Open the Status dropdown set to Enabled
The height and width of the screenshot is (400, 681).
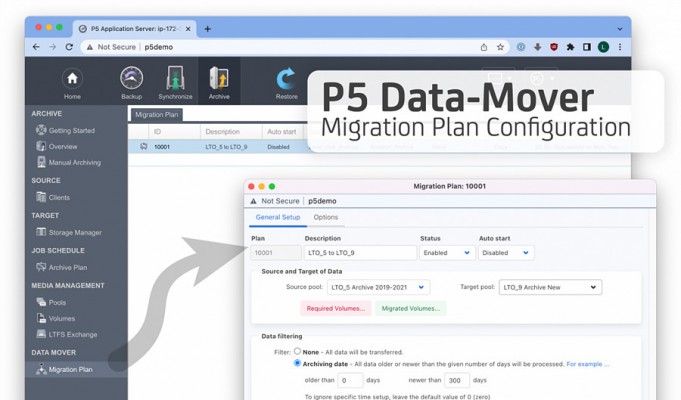coord(446,253)
